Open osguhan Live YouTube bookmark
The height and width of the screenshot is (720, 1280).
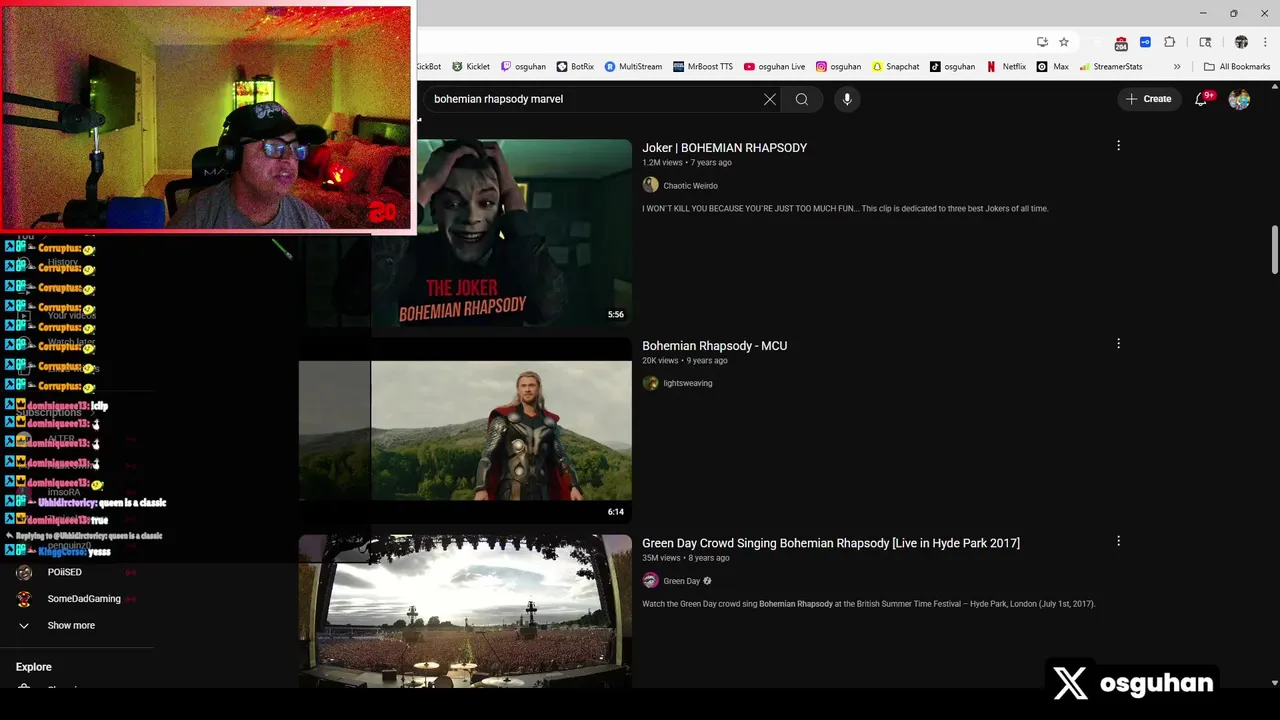tap(774, 67)
